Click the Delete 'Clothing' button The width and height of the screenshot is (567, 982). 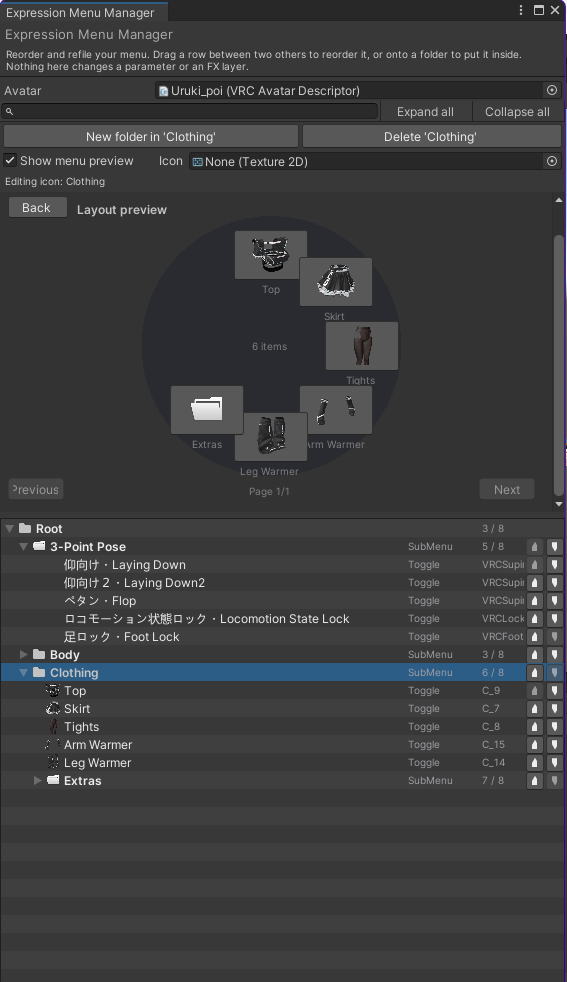[431, 137]
